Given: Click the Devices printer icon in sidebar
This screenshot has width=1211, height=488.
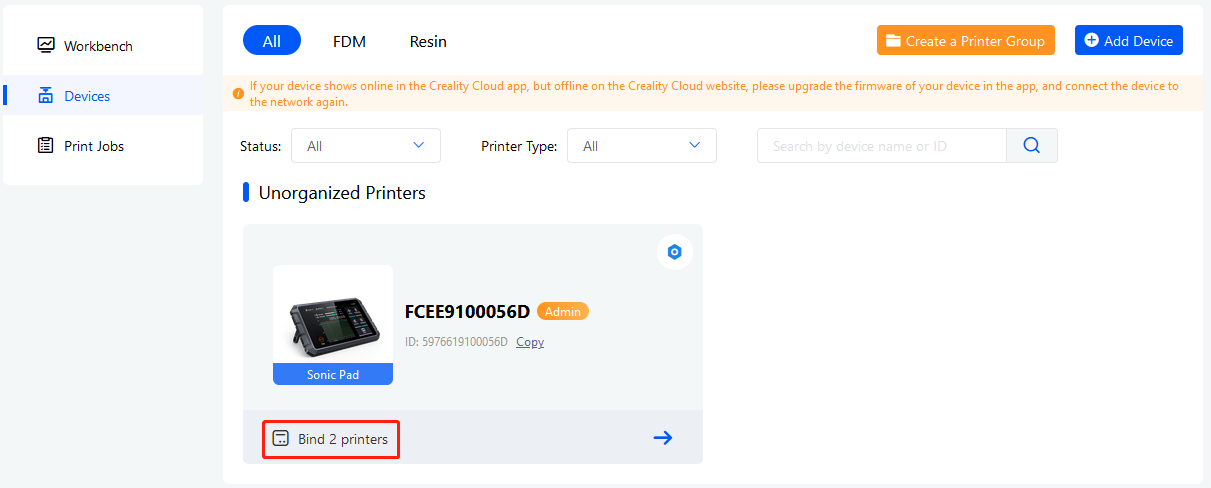Looking at the screenshot, I should pyautogui.click(x=46, y=96).
